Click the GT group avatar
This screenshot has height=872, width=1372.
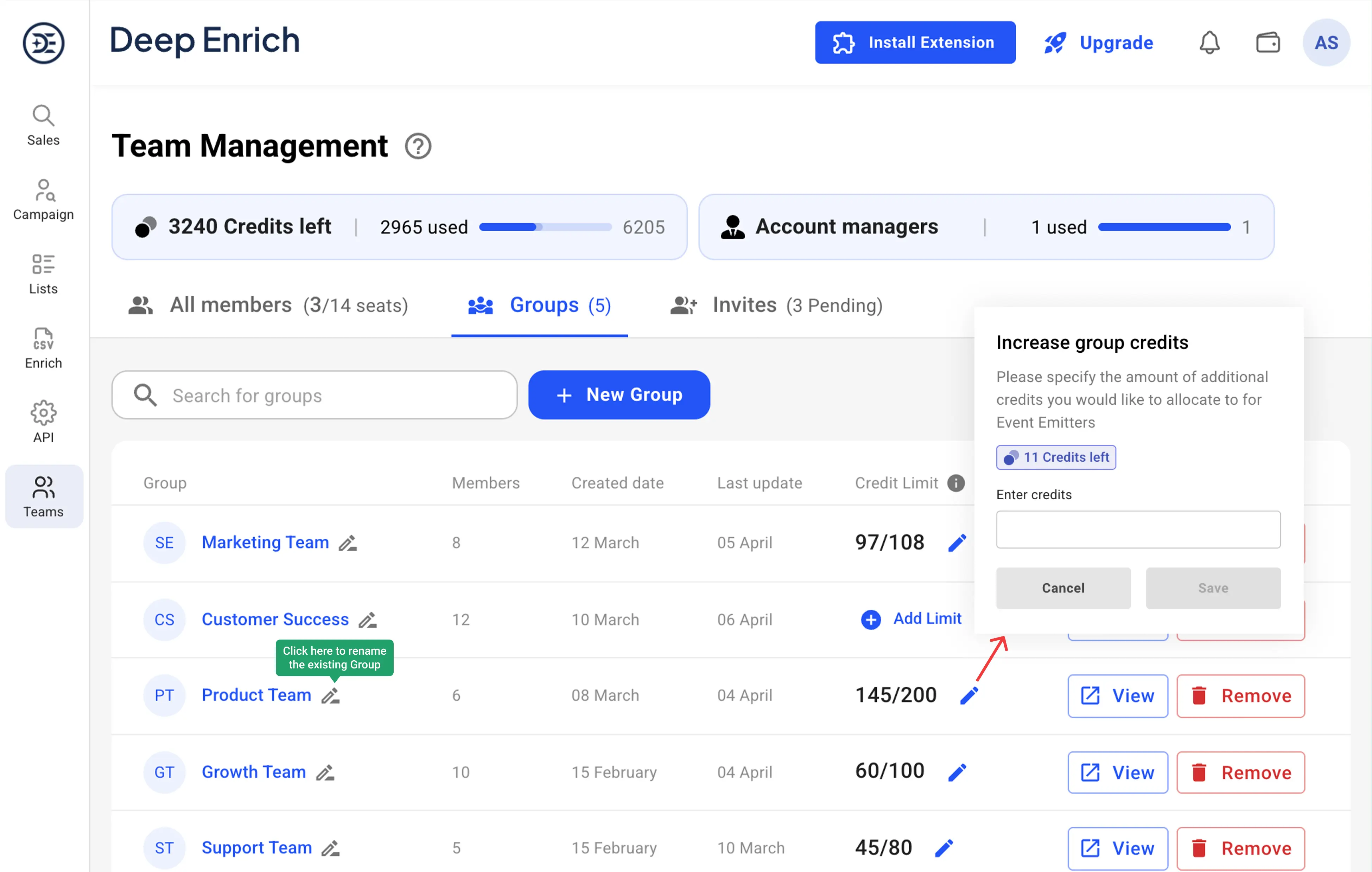coord(164,772)
